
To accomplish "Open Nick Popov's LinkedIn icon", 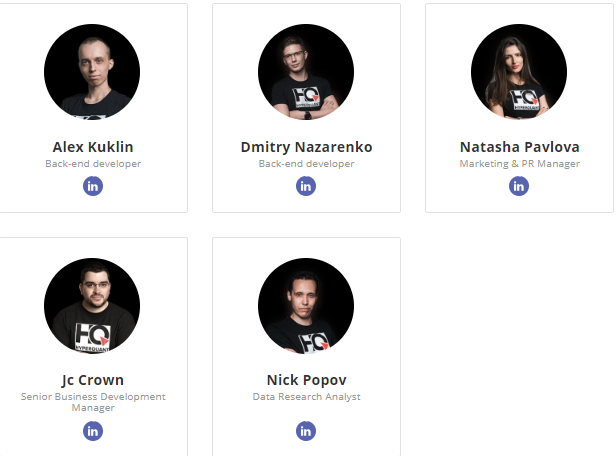I will click(x=306, y=431).
